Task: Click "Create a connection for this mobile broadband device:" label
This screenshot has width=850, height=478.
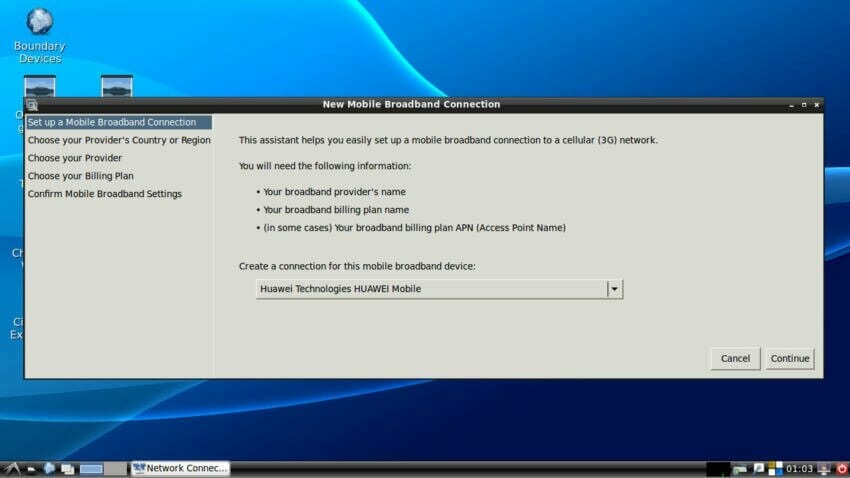Action: 357,266
